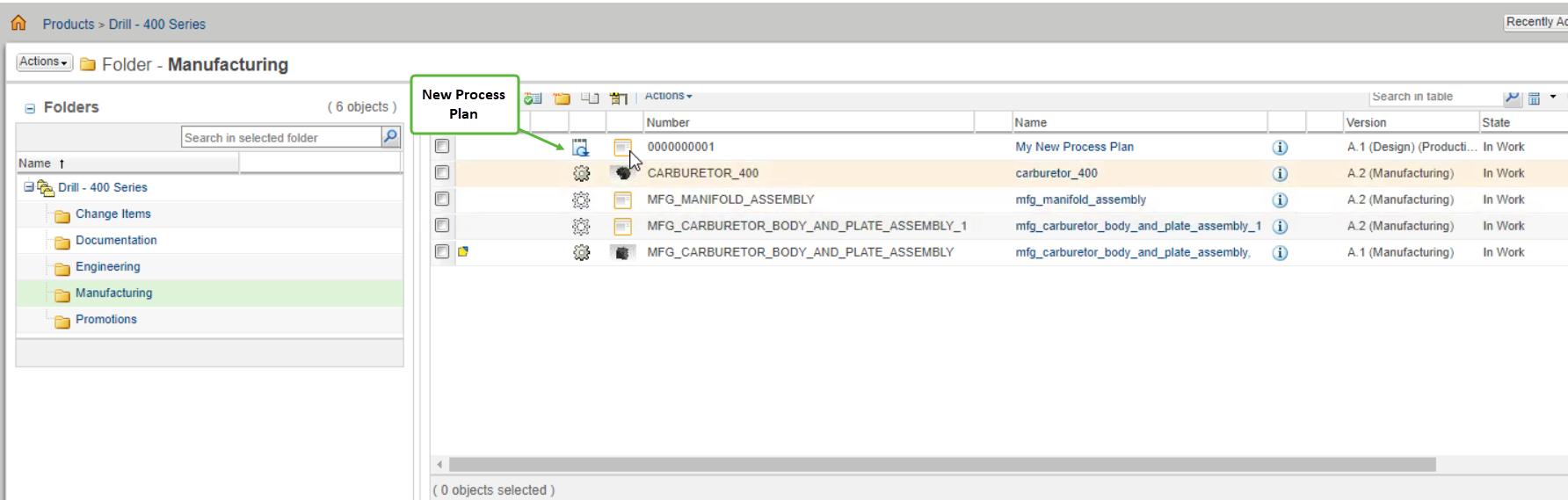Open table Actions dropdown menu
This screenshot has width=1568, height=500.
[x=668, y=96]
